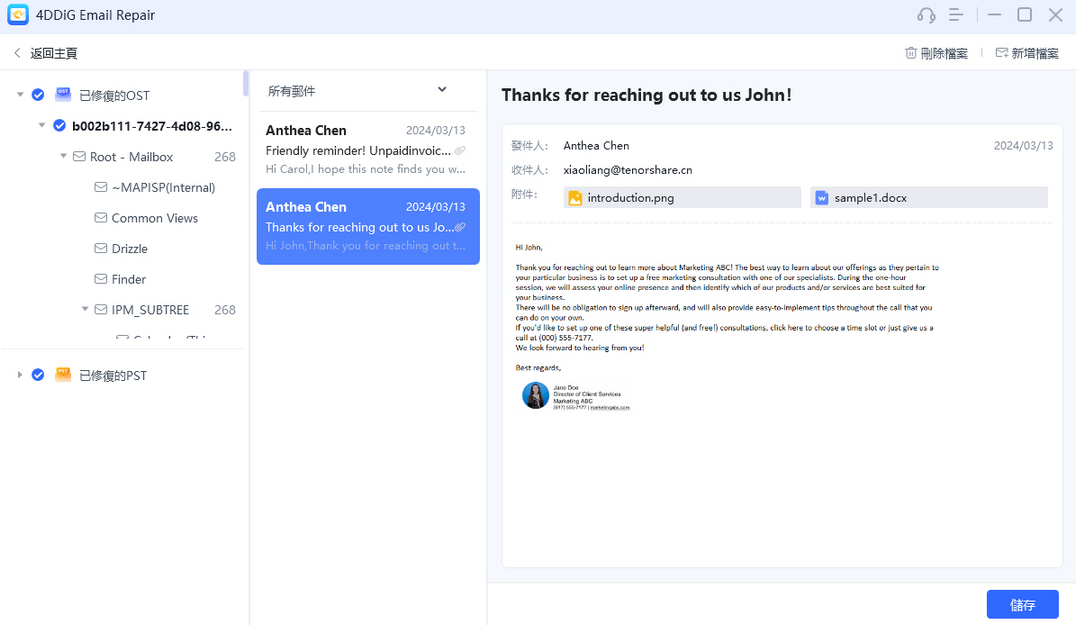This screenshot has width=1076, height=625.
Task: Select the Common Views folder
Action: pos(154,218)
